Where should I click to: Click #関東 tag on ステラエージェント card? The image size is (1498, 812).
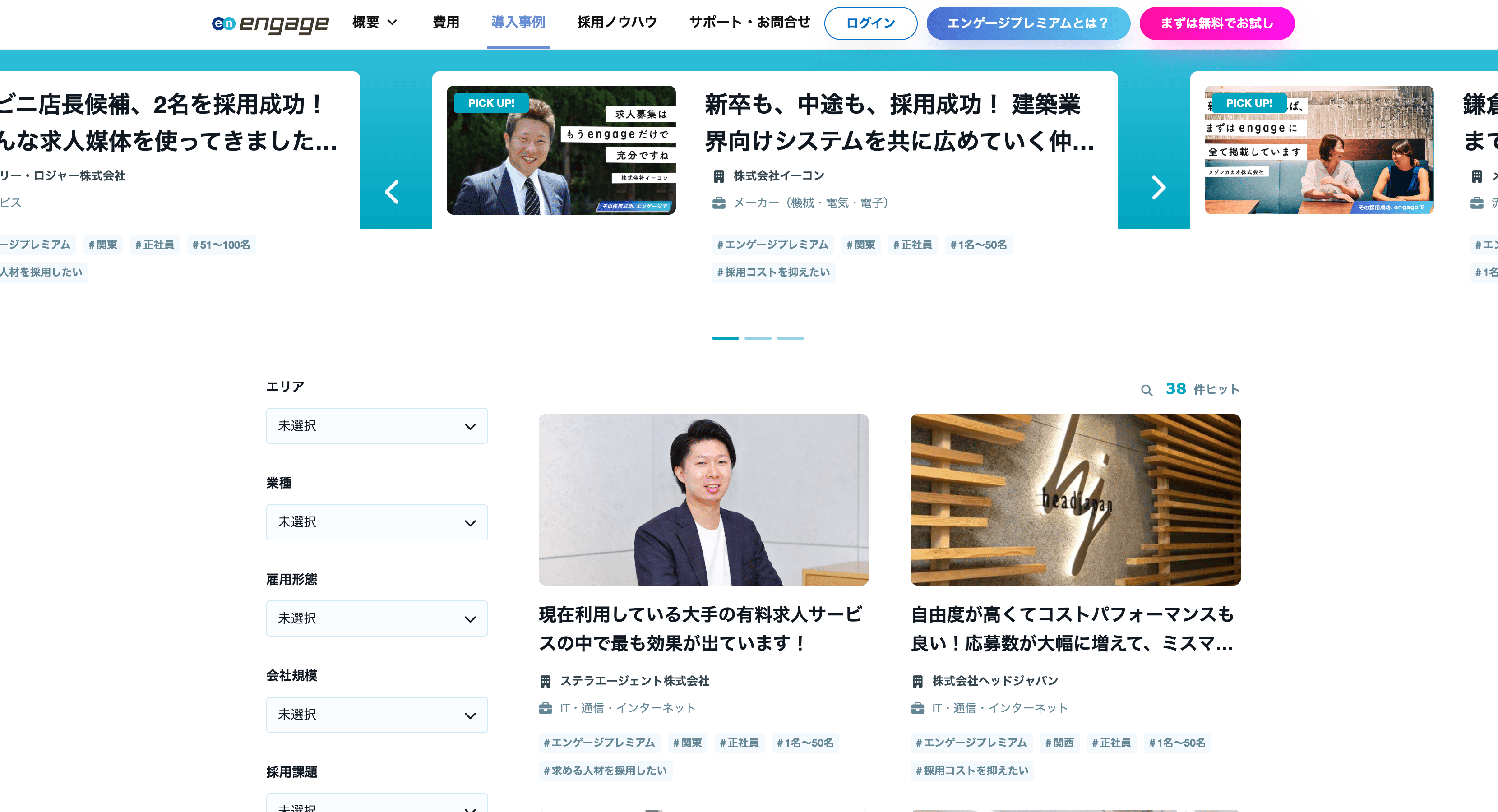[687, 743]
